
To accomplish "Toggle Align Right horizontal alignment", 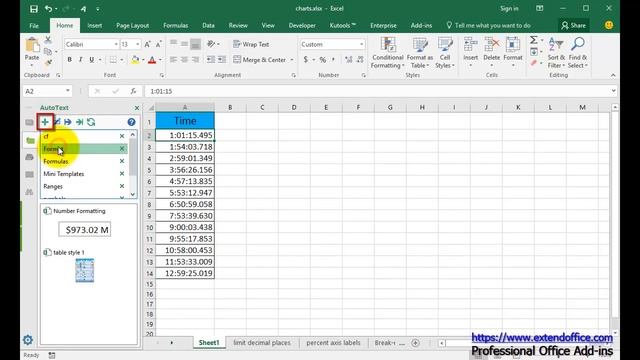I will click(x=196, y=60).
